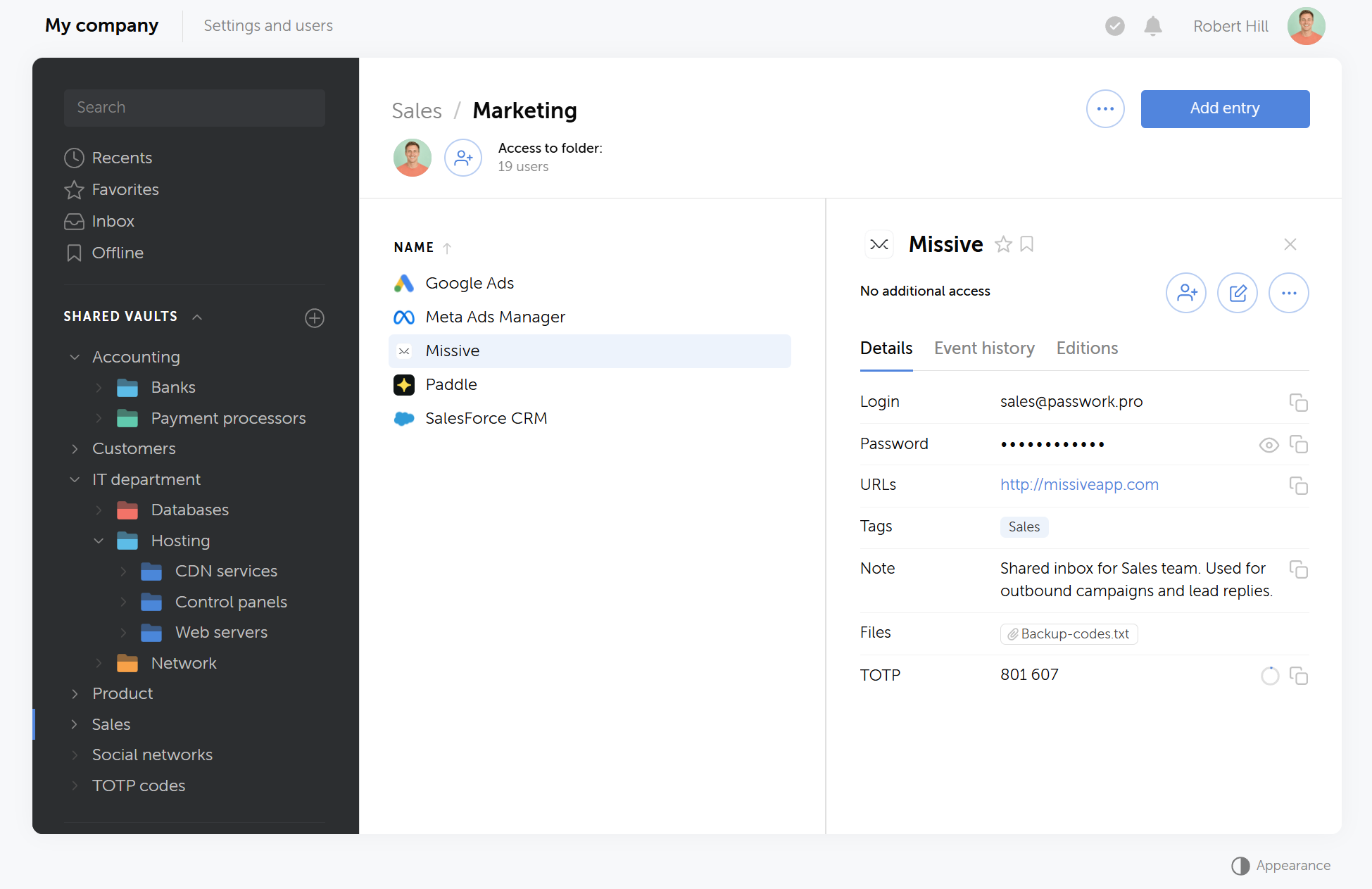The image size is (1372, 889).
Task: Open the Inbox section
Action: tap(99, 221)
